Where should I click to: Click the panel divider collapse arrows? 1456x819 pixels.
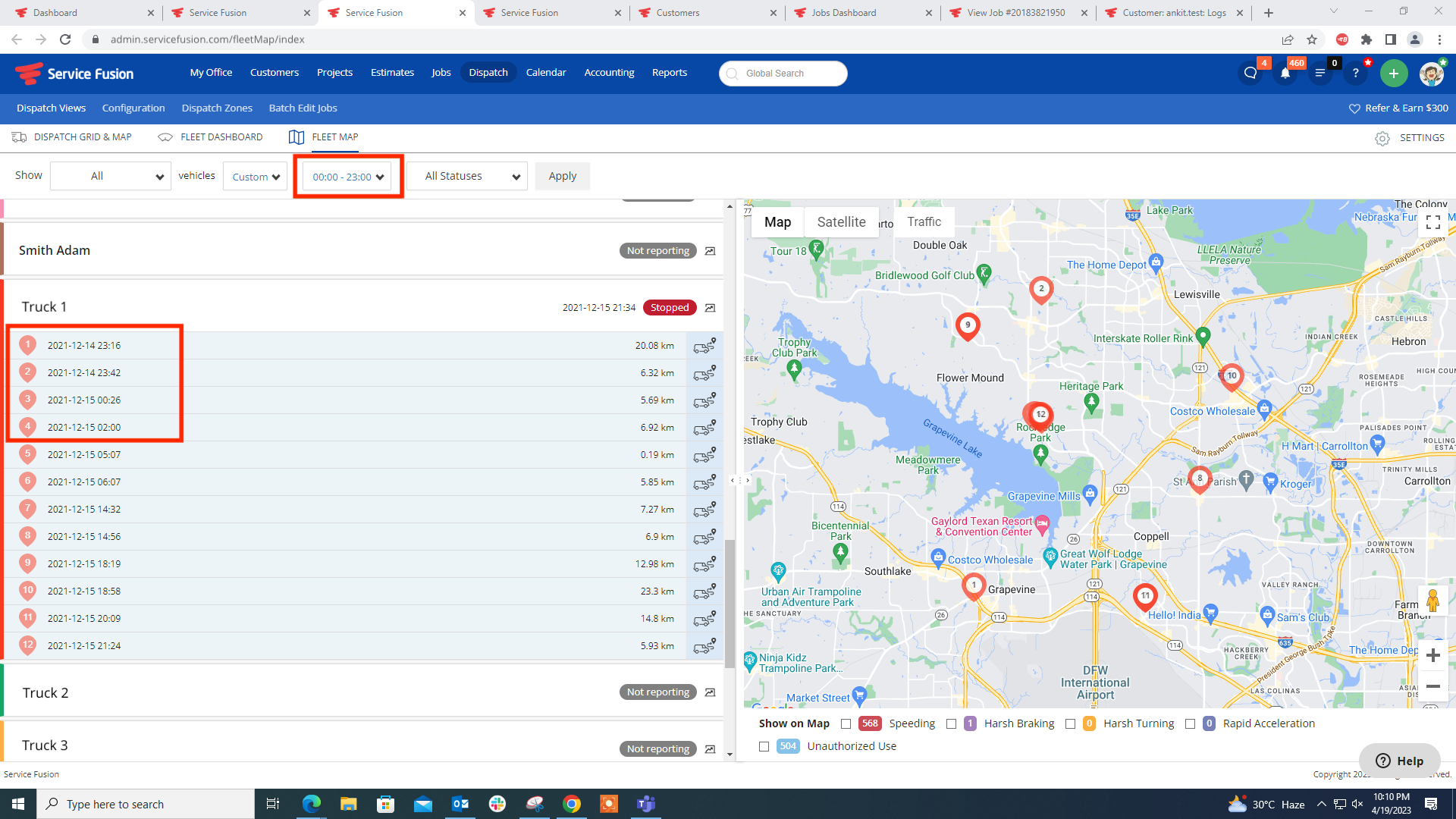click(740, 480)
